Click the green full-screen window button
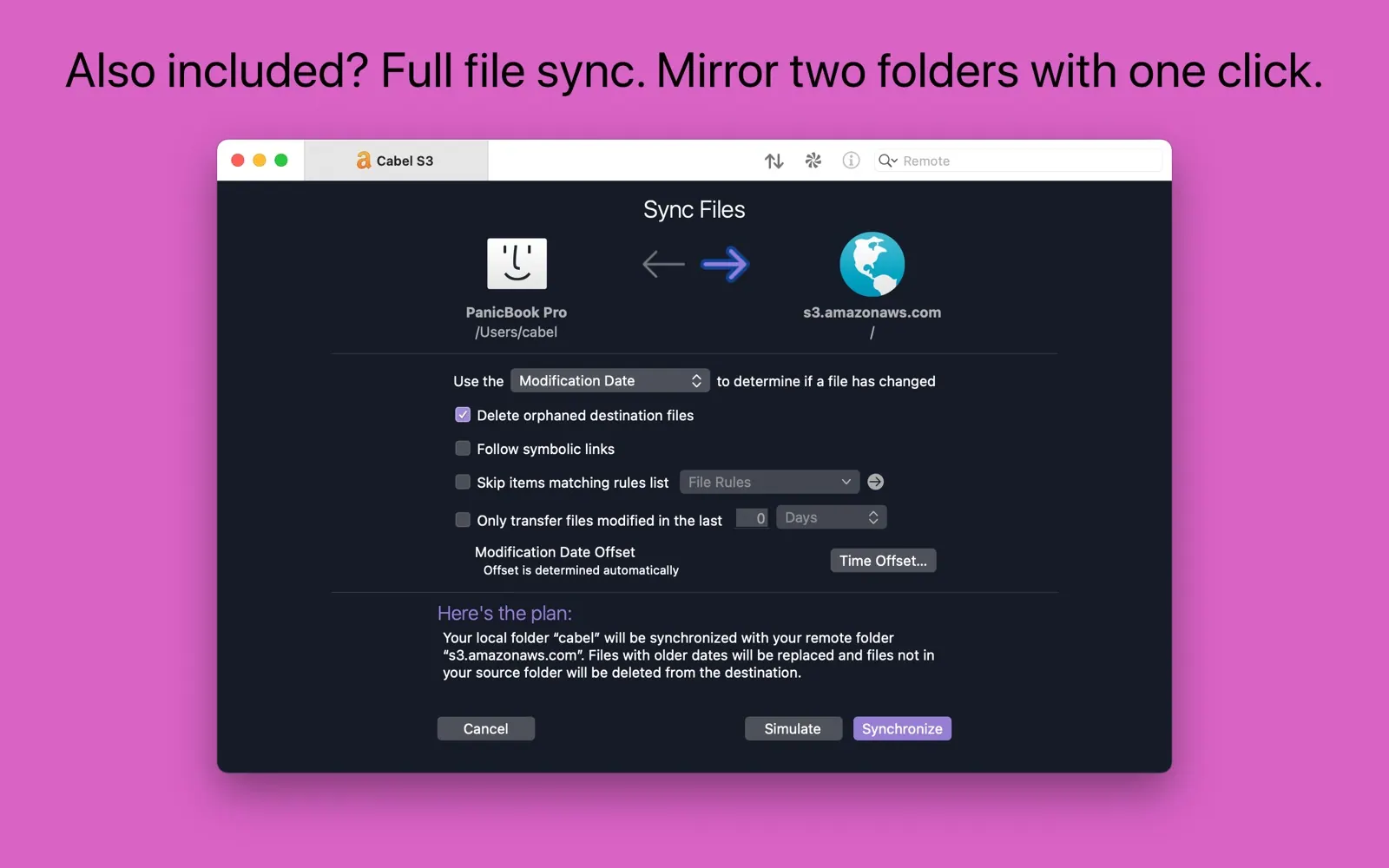1389x868 pixels. (x=281, y=161)
